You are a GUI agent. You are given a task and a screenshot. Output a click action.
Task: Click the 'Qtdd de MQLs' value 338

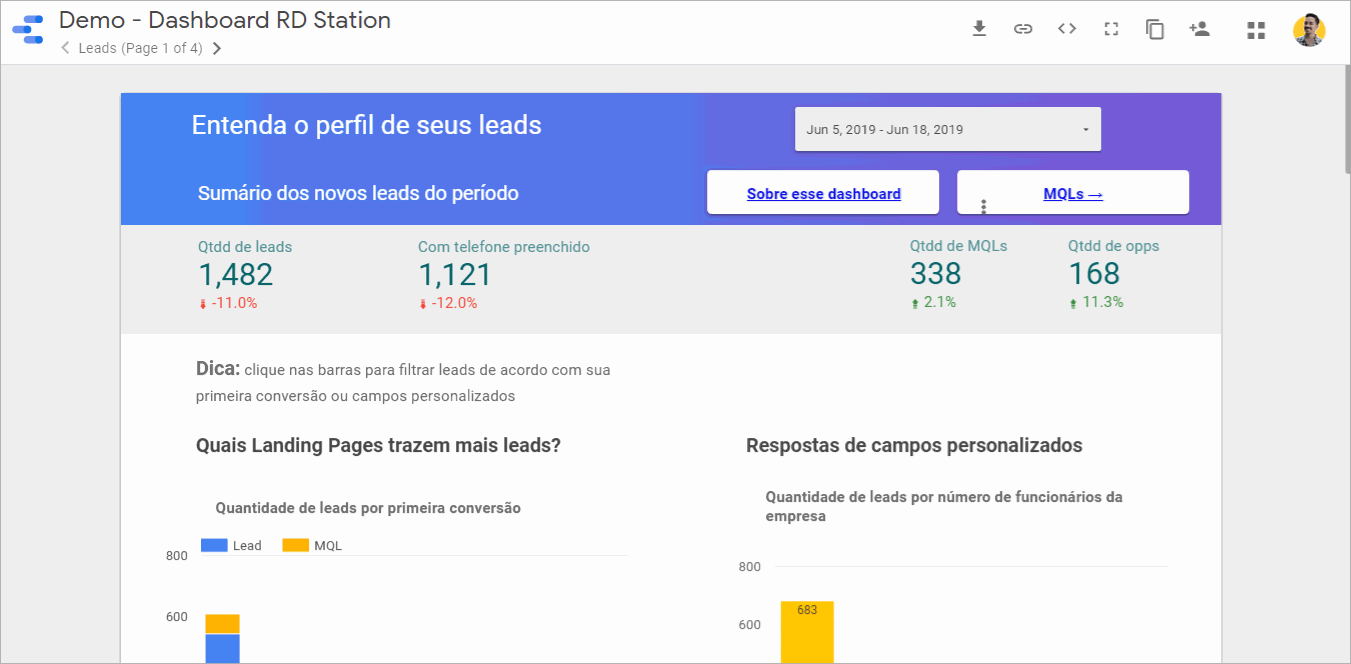pos(936,273)
